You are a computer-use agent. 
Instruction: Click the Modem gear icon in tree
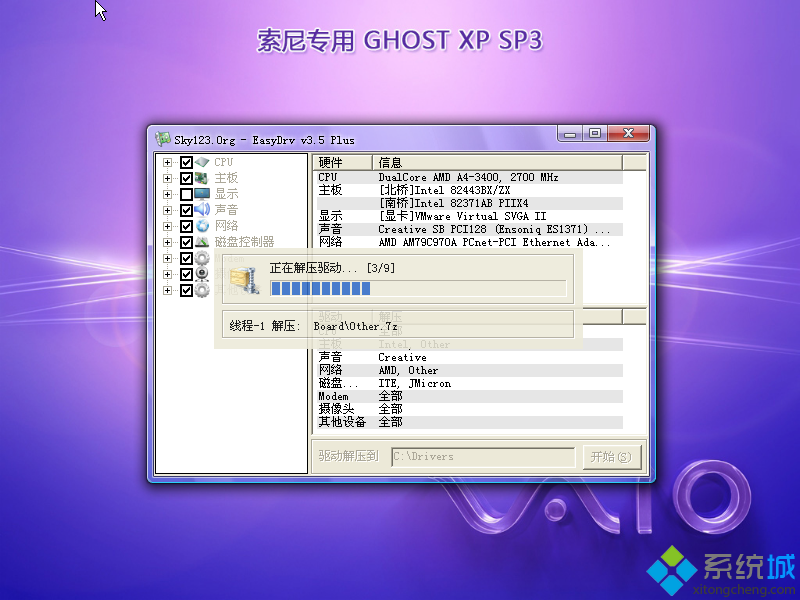click(202, 258)
